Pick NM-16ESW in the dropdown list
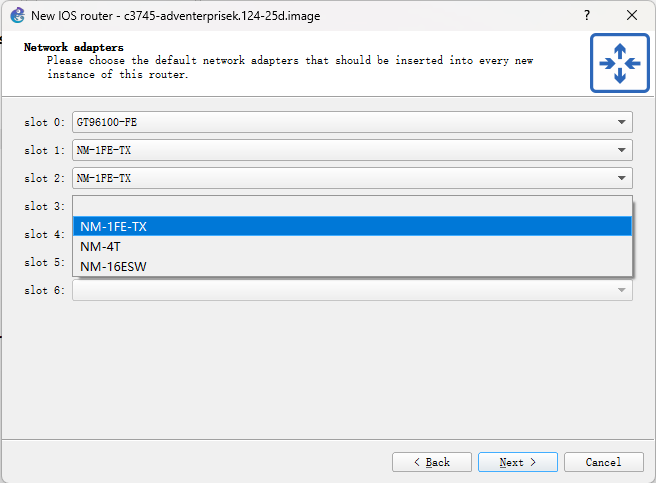Viewport: 656px width, 483px height. coord(352,266)
